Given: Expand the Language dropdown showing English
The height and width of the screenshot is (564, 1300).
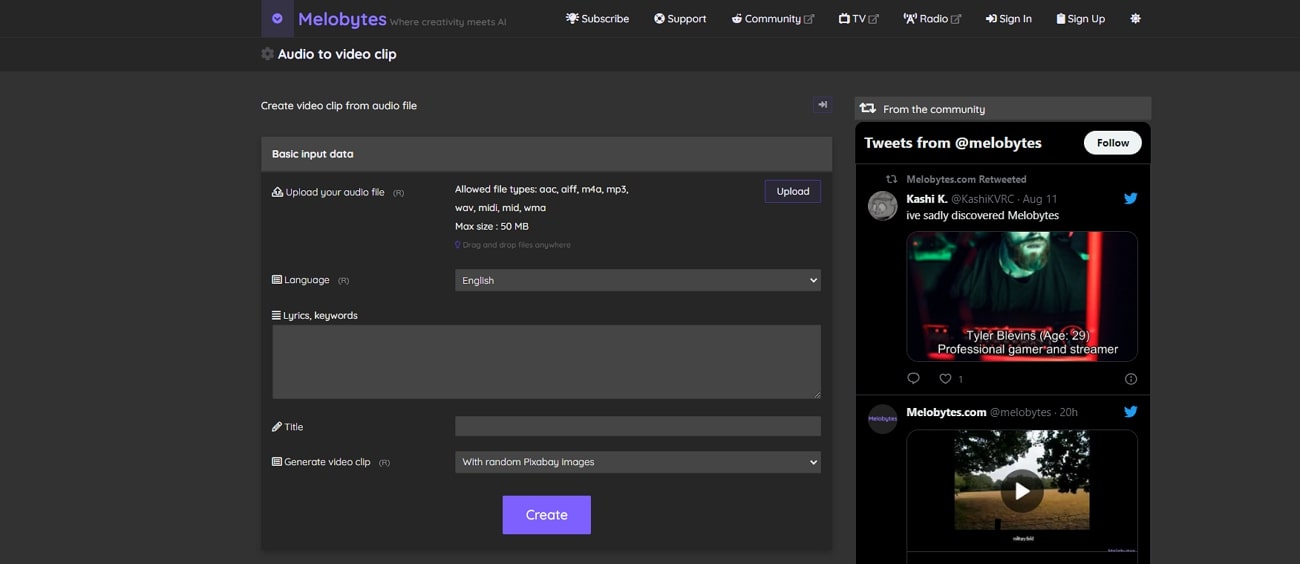Looking at the screenshot, I should pos(638,281).
